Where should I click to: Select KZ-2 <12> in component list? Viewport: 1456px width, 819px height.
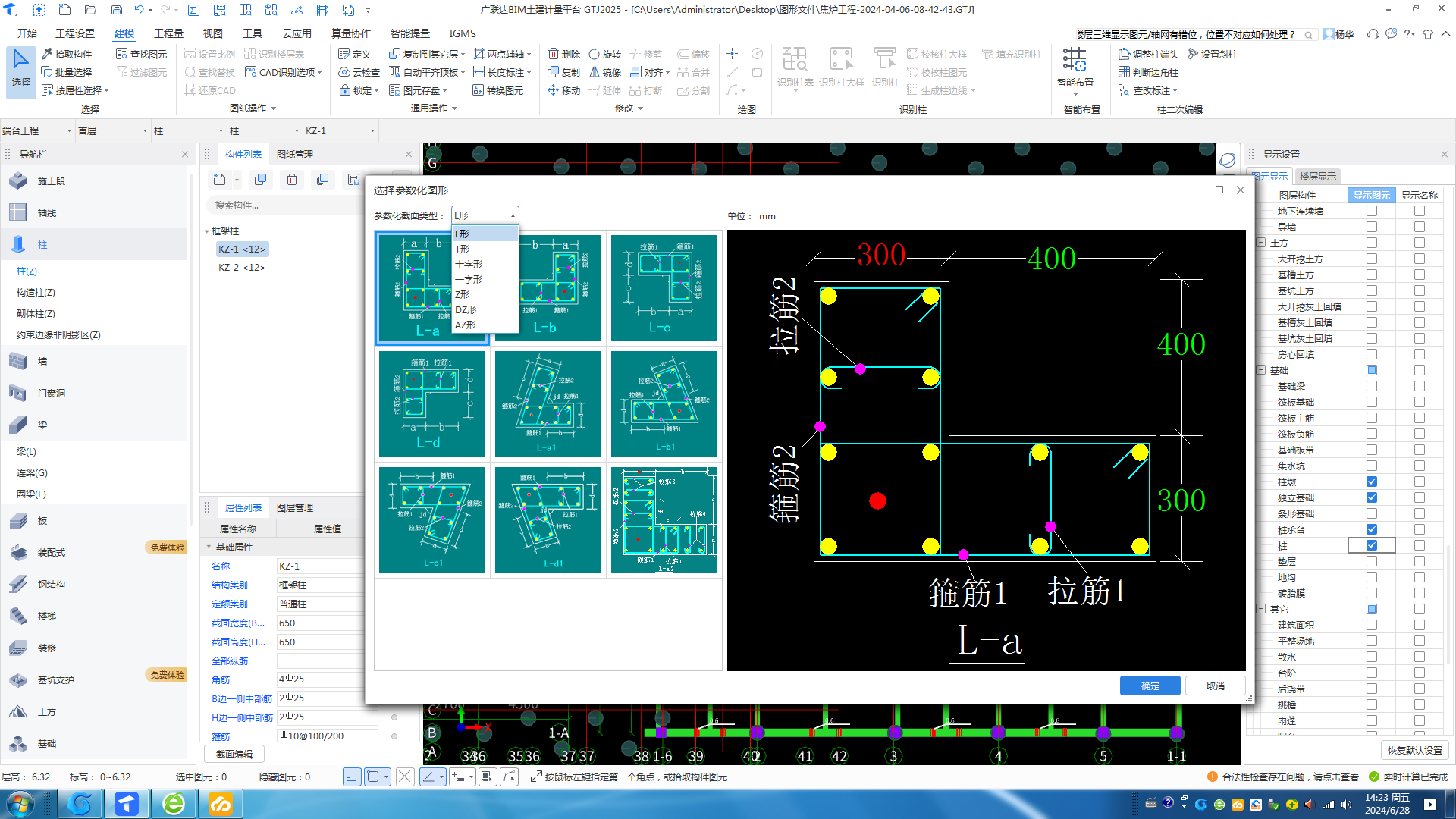[242, 267]
